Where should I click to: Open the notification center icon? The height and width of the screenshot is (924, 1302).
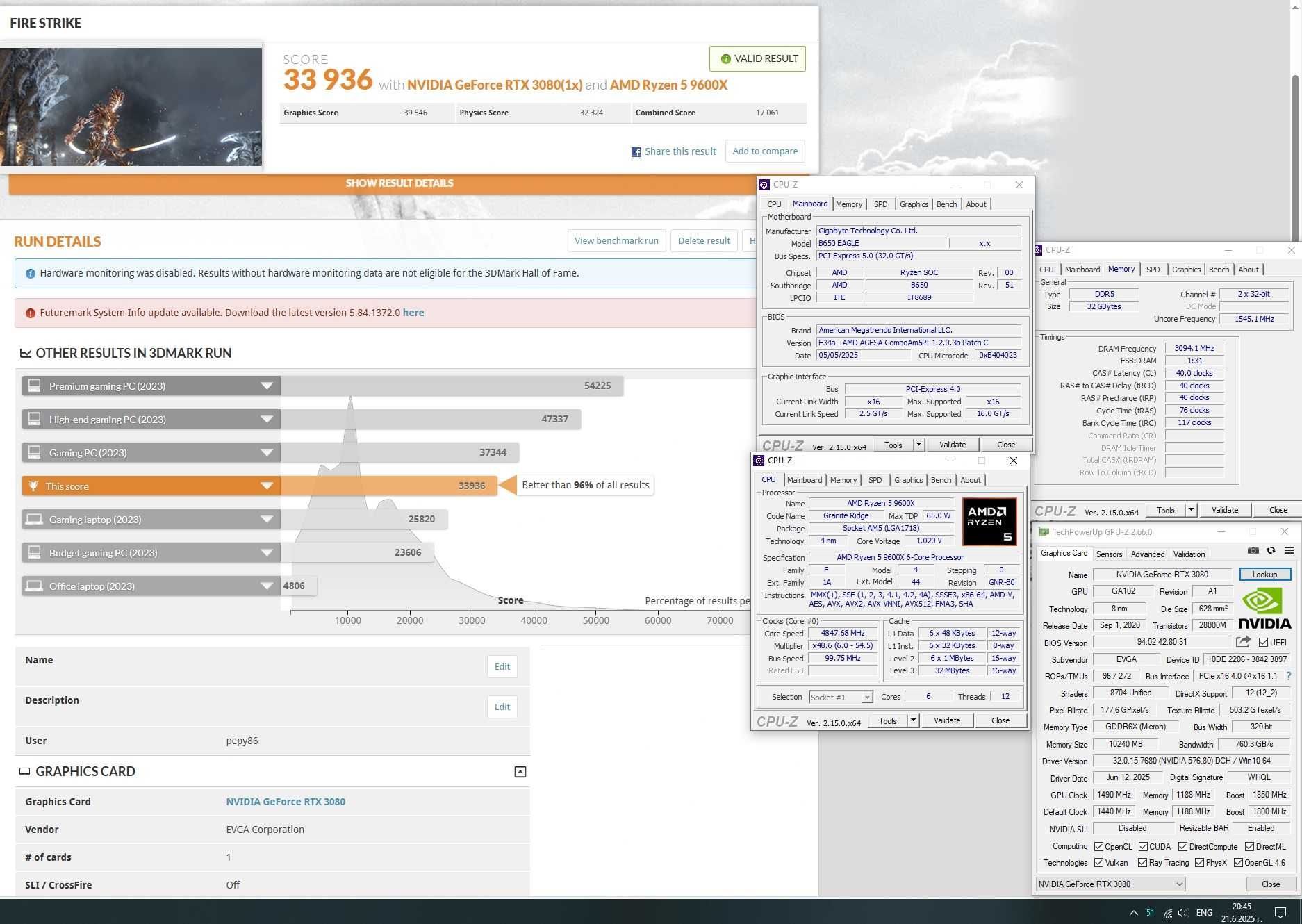click(x=1280, y=912)
